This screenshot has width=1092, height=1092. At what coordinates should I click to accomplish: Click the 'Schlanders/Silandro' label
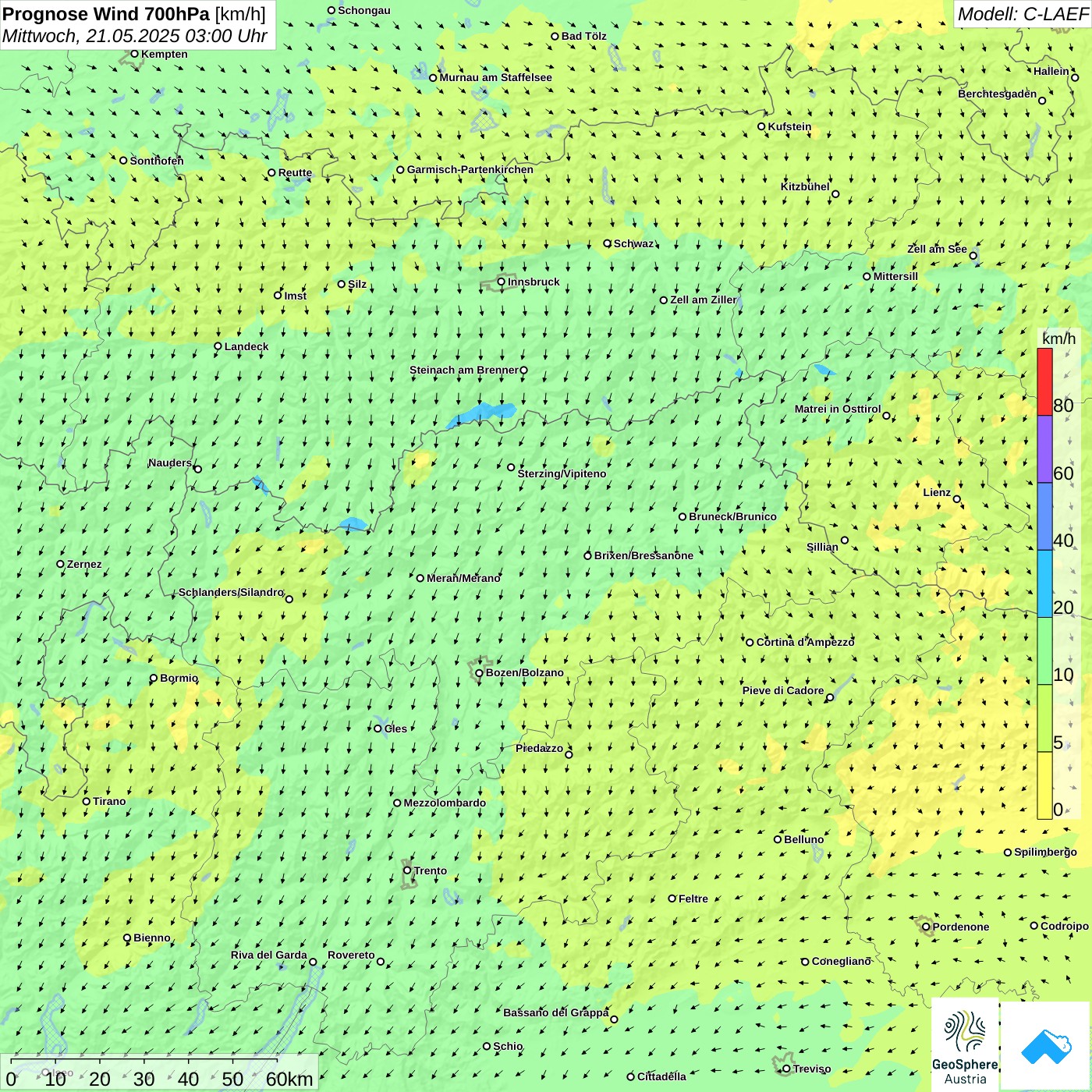(232, 592)
